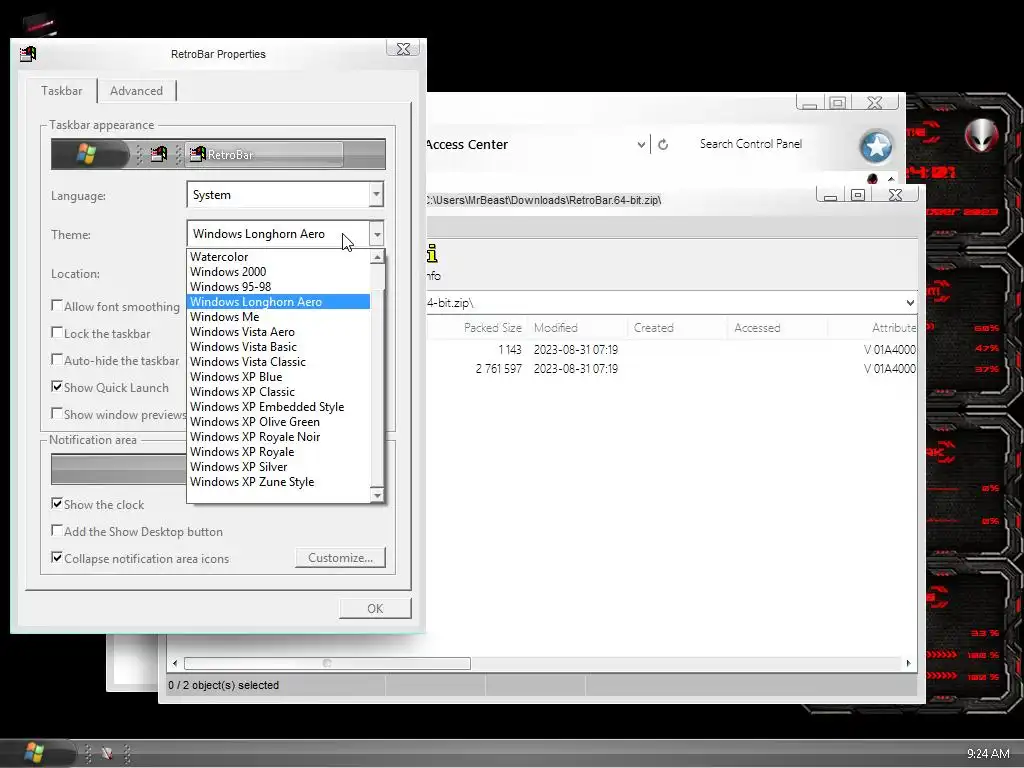Click the Accessed column header
The image size is (1024, 768).
pos(776,328)
